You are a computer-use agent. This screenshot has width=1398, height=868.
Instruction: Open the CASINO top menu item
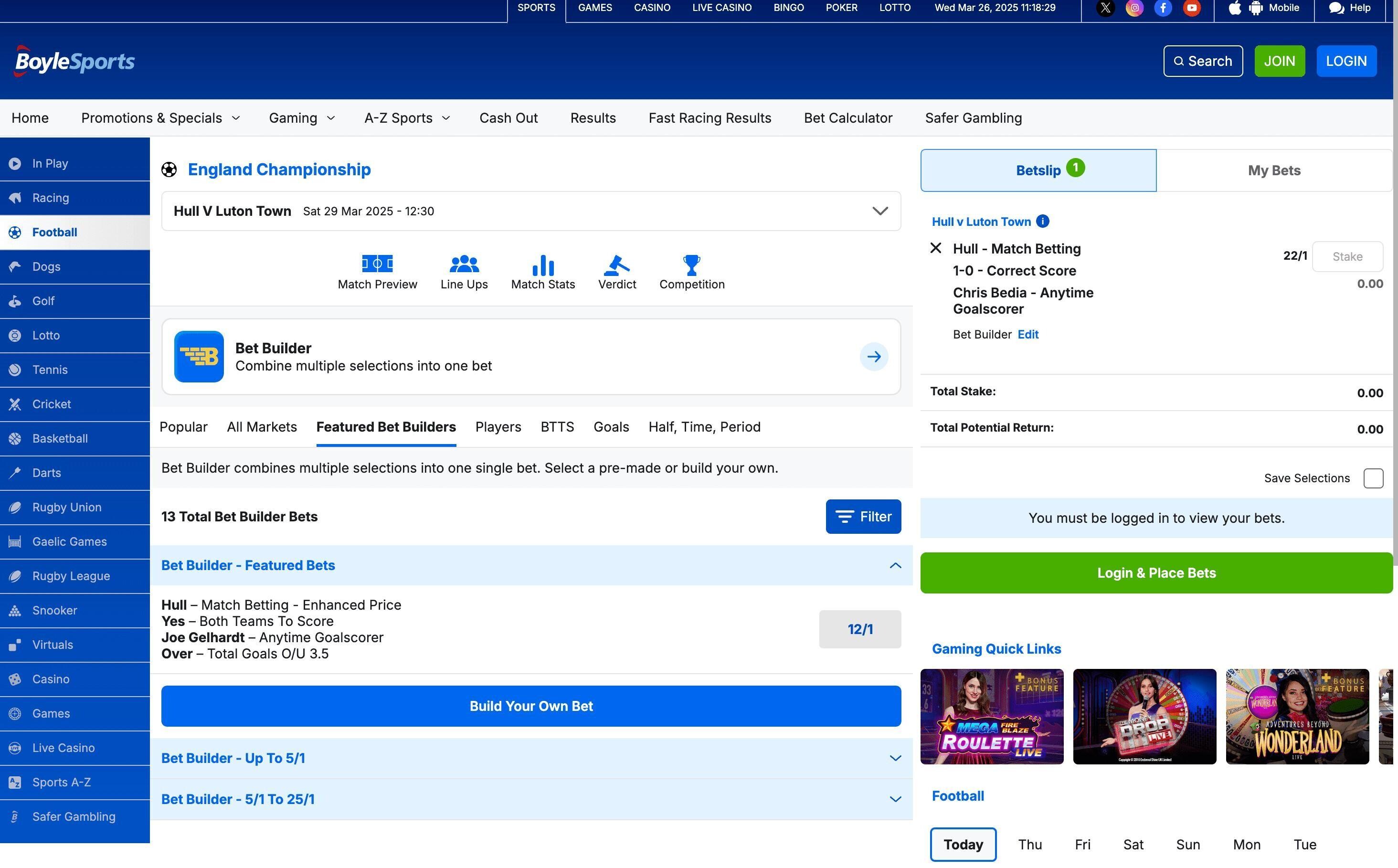652,8
